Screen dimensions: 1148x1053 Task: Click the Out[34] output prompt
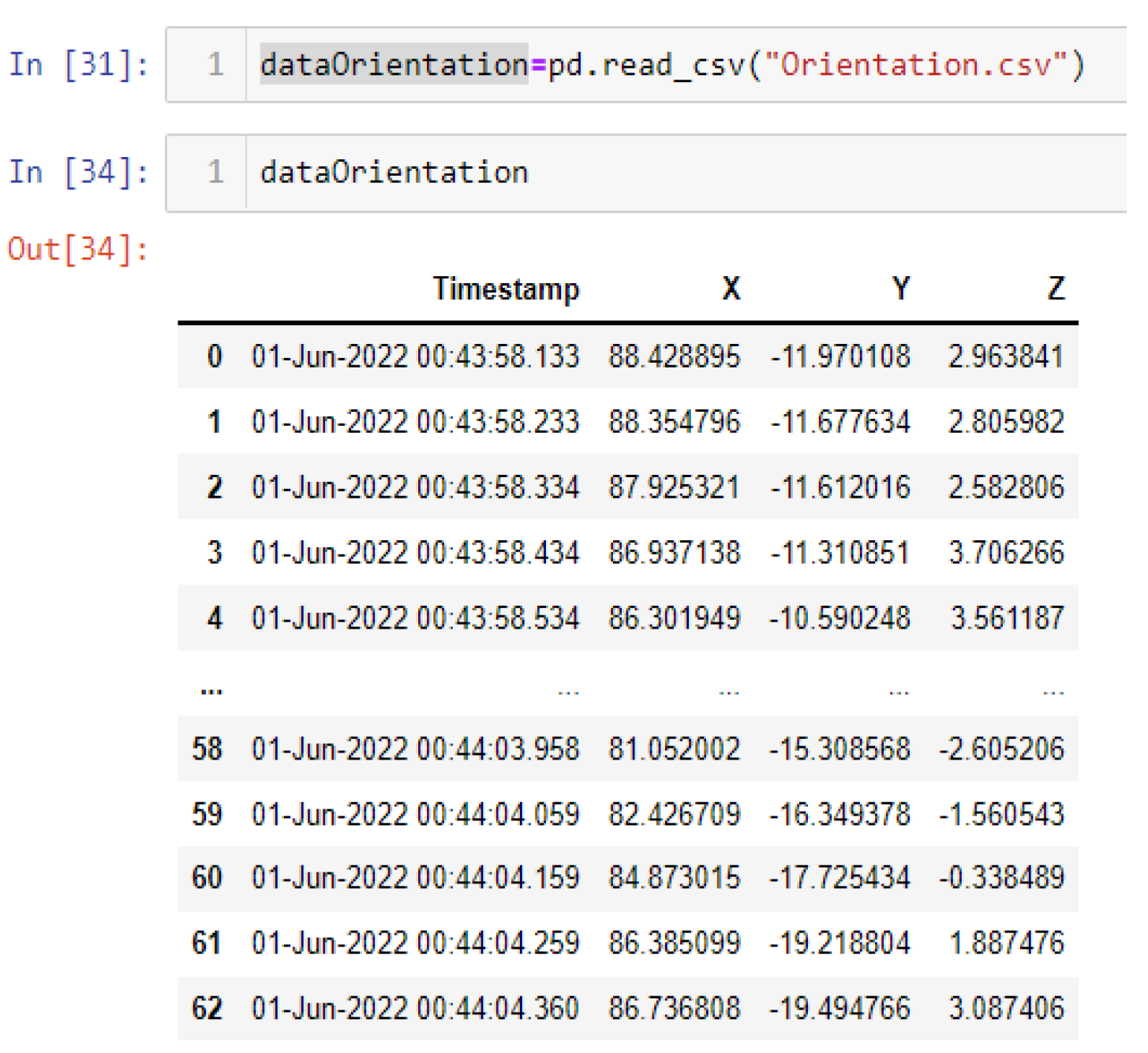(x=77, y=249)
